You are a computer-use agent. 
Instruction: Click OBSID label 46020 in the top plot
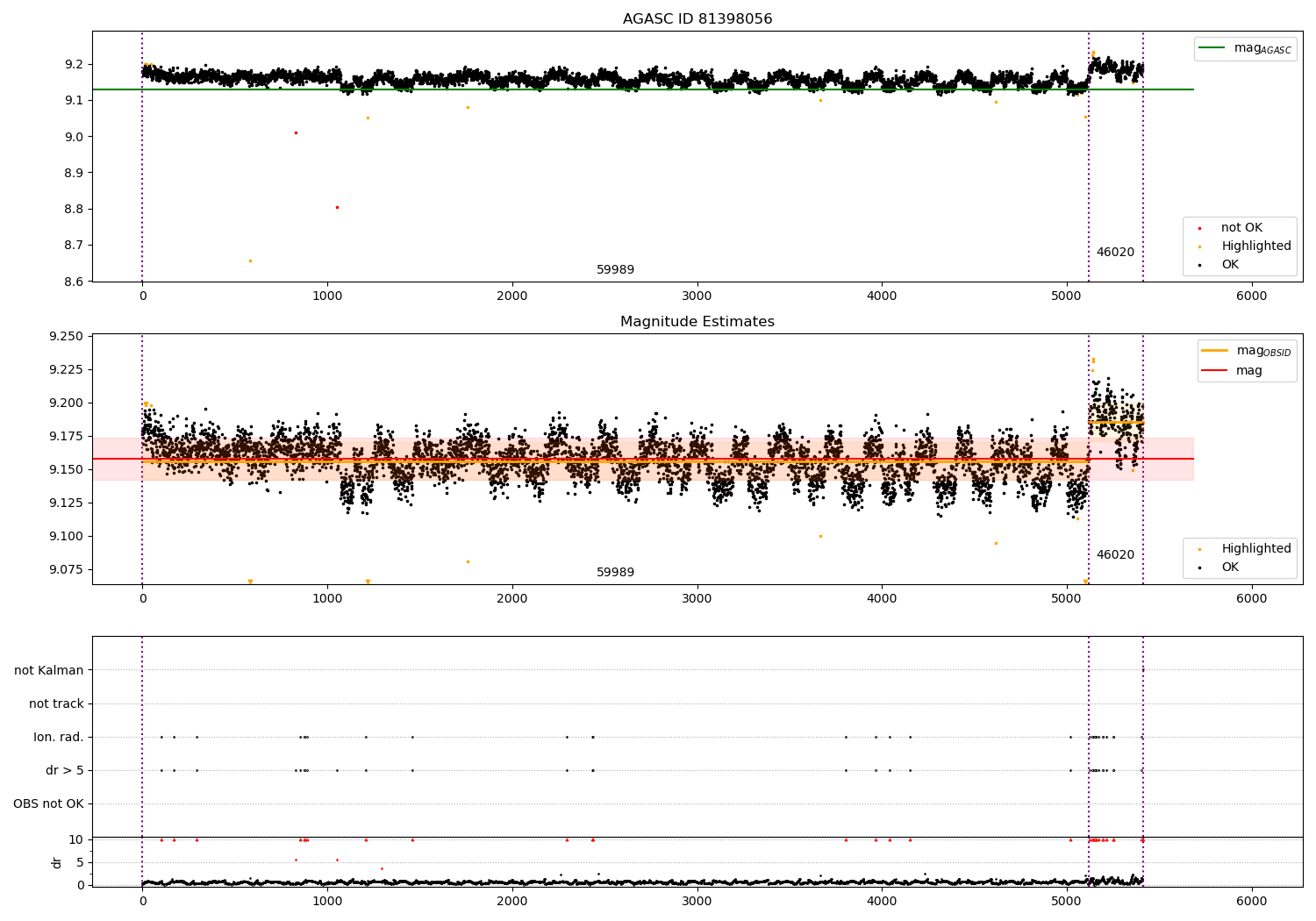point(1115,253)
